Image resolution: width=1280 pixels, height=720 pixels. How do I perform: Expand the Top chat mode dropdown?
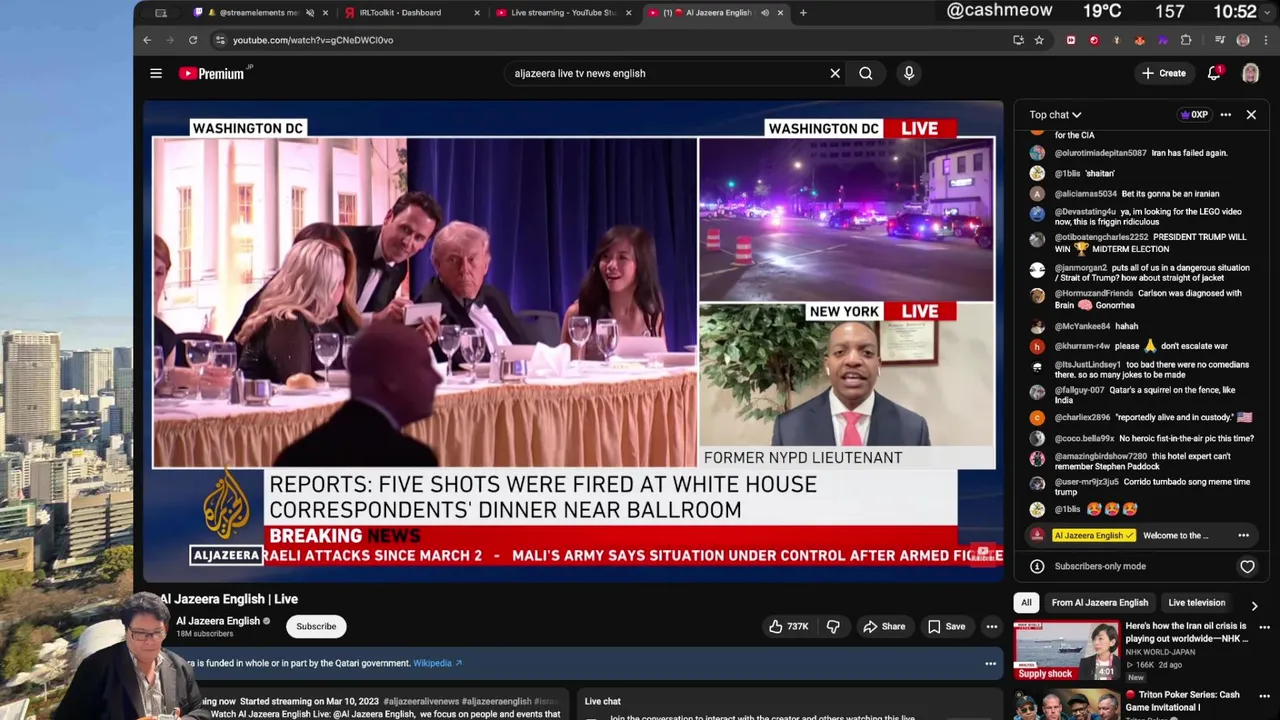point(1055,115)
